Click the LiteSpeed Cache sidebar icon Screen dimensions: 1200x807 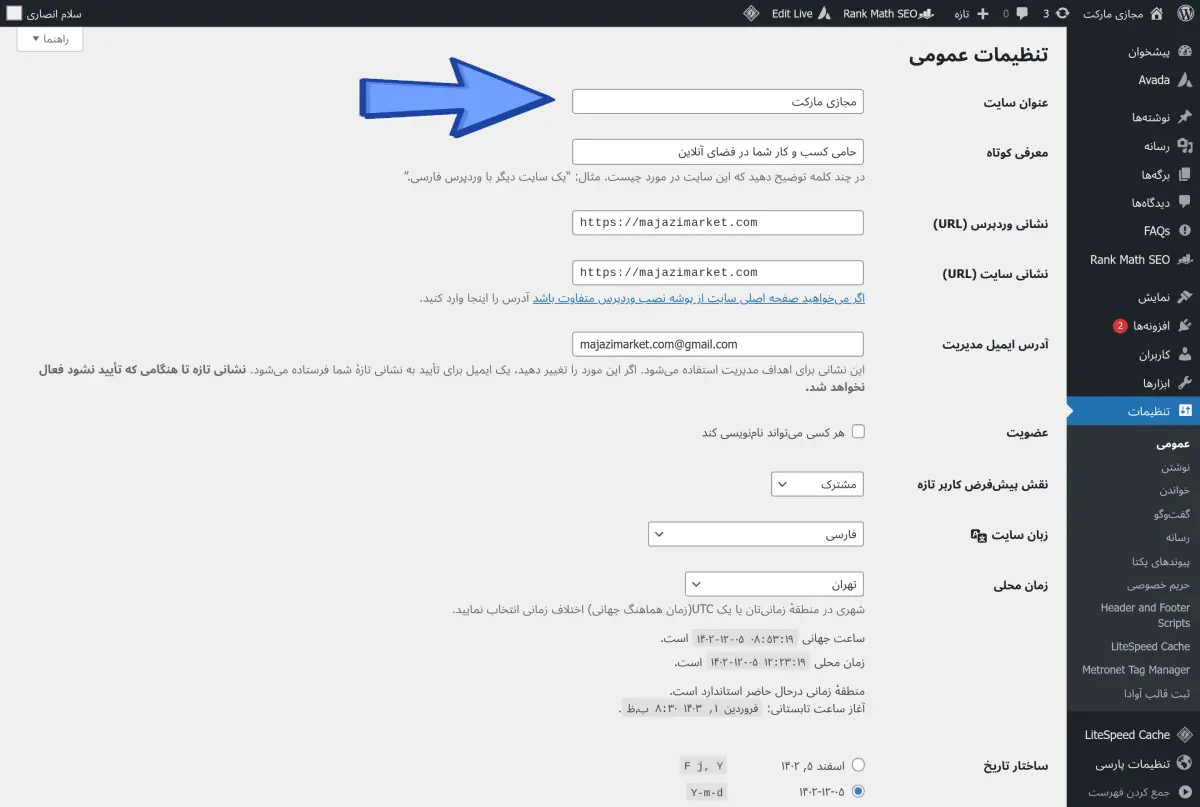[1185, 734]
